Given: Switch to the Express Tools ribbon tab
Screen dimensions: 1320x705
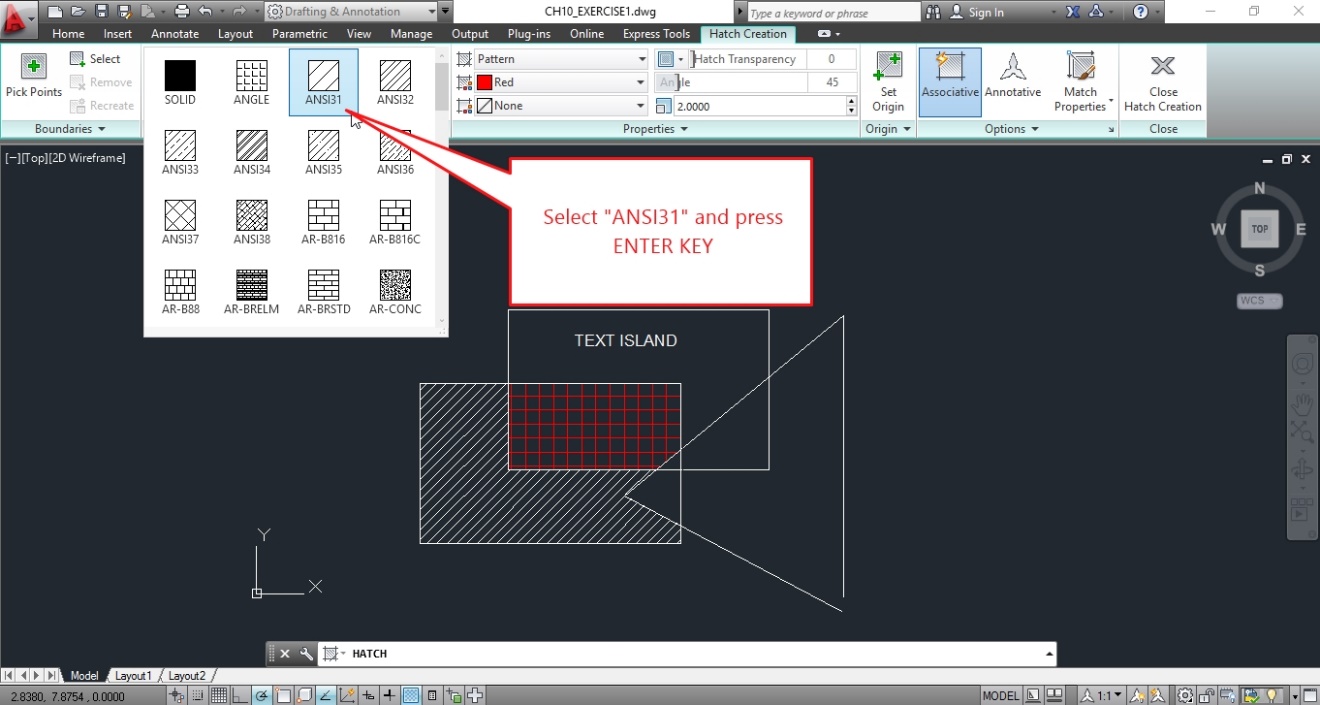Looking at the screenshot, I should 656,33.
